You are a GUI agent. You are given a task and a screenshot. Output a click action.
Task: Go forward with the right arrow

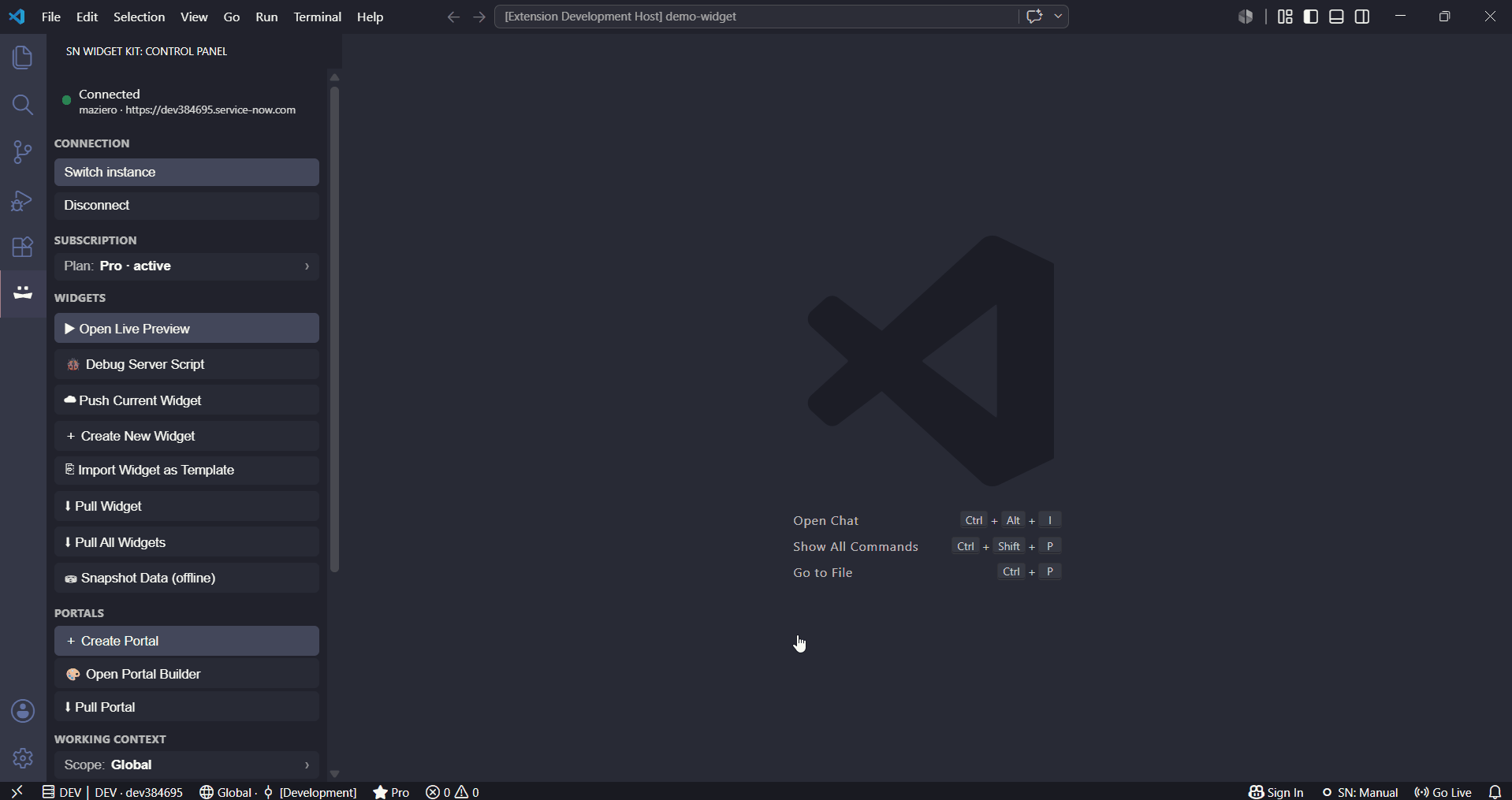479,17
